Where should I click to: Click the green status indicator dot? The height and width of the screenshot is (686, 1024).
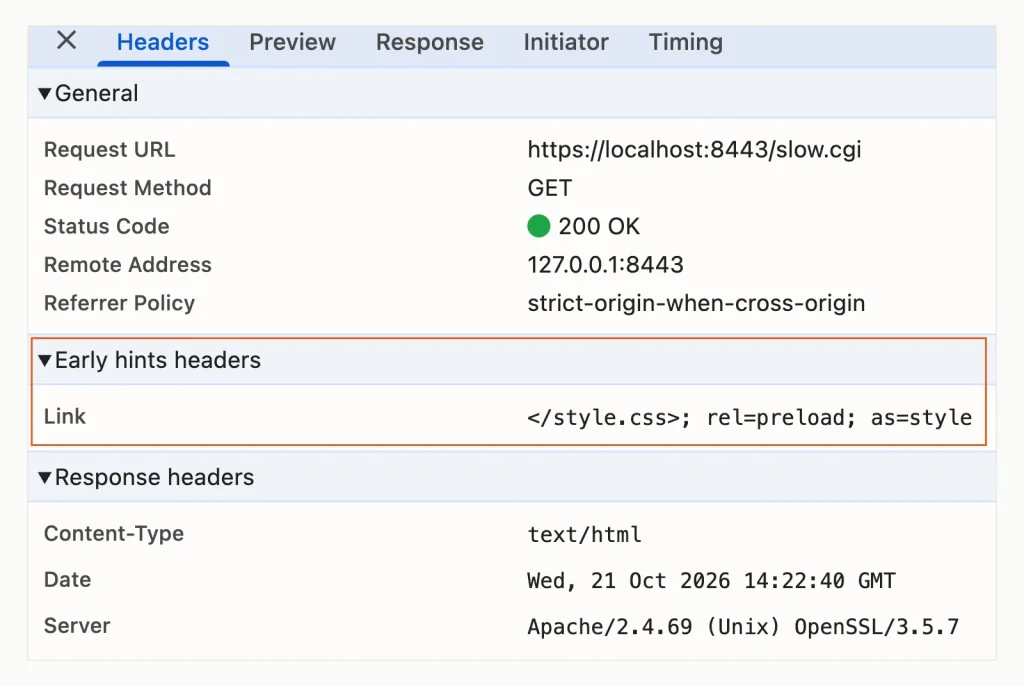click(539, 226)
